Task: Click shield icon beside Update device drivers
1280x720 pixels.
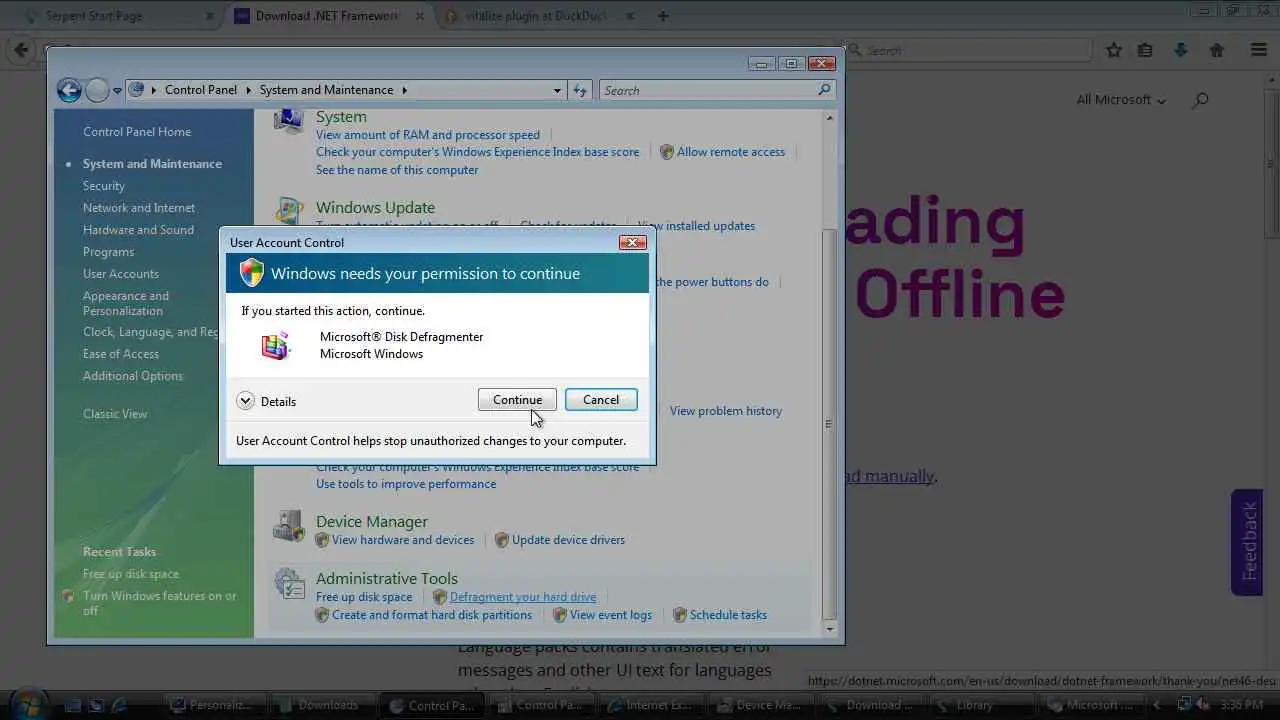Action: point(502,540)
